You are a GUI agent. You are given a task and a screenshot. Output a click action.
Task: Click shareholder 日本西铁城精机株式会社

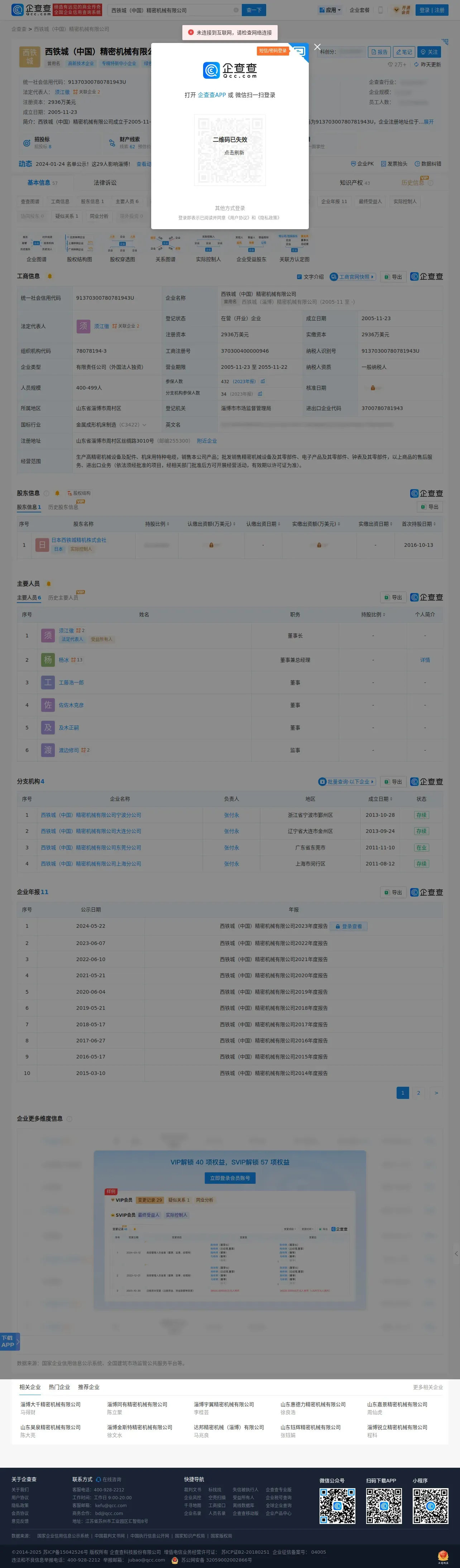[x=78, y=540]
